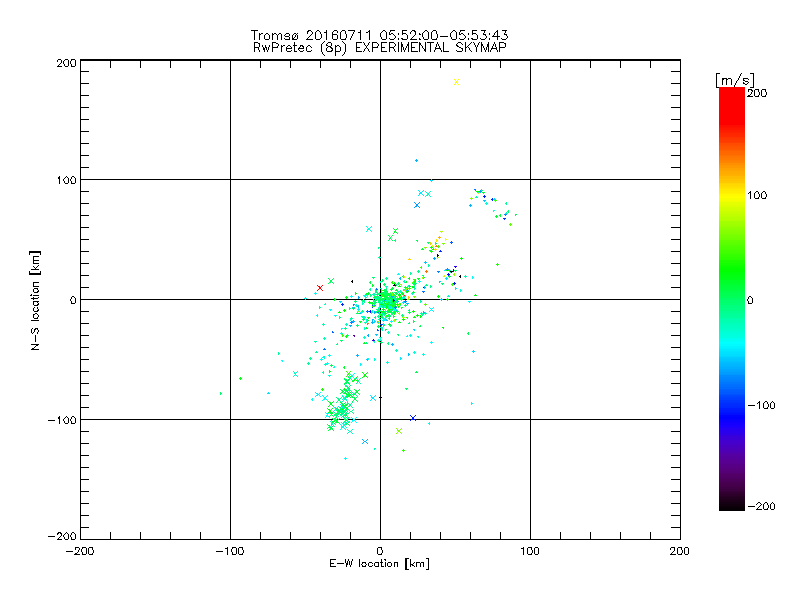This screenshot has width=800, height=600.
Task: Click the 200 tick label on the y-axis
Action: coord(66,63)
